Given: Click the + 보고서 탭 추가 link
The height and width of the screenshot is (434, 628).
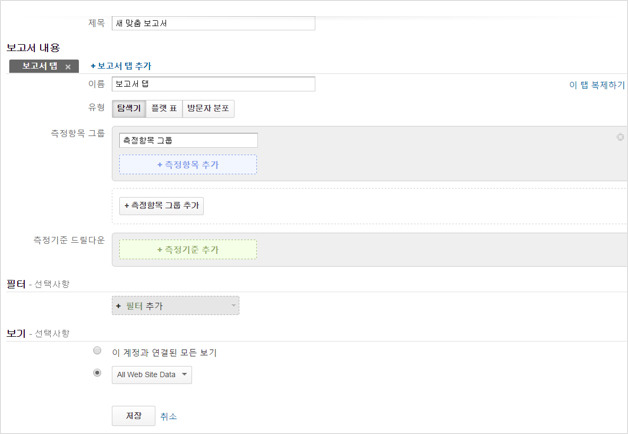Looking at the screenshot, I should pos(120,66).
